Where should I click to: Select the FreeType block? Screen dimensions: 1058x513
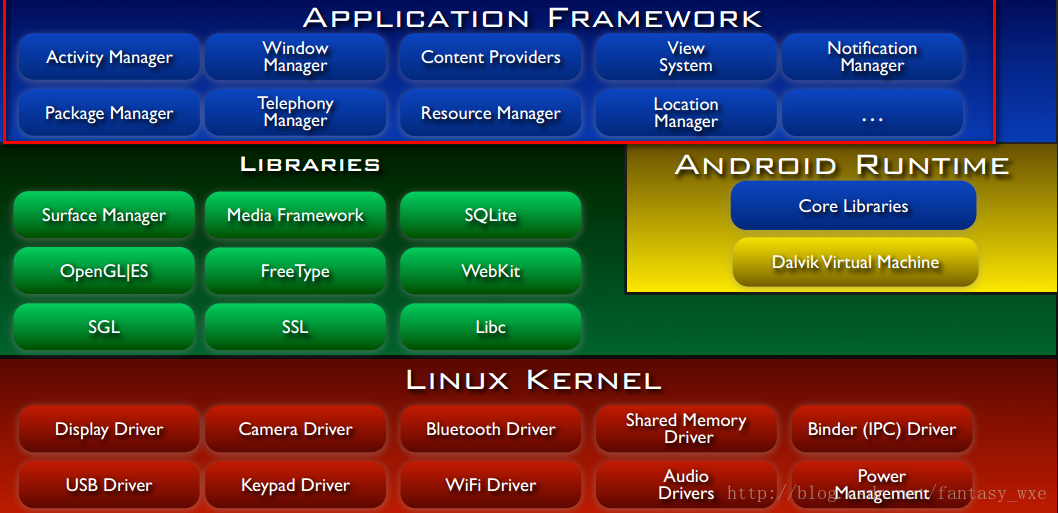pos(296,271)
